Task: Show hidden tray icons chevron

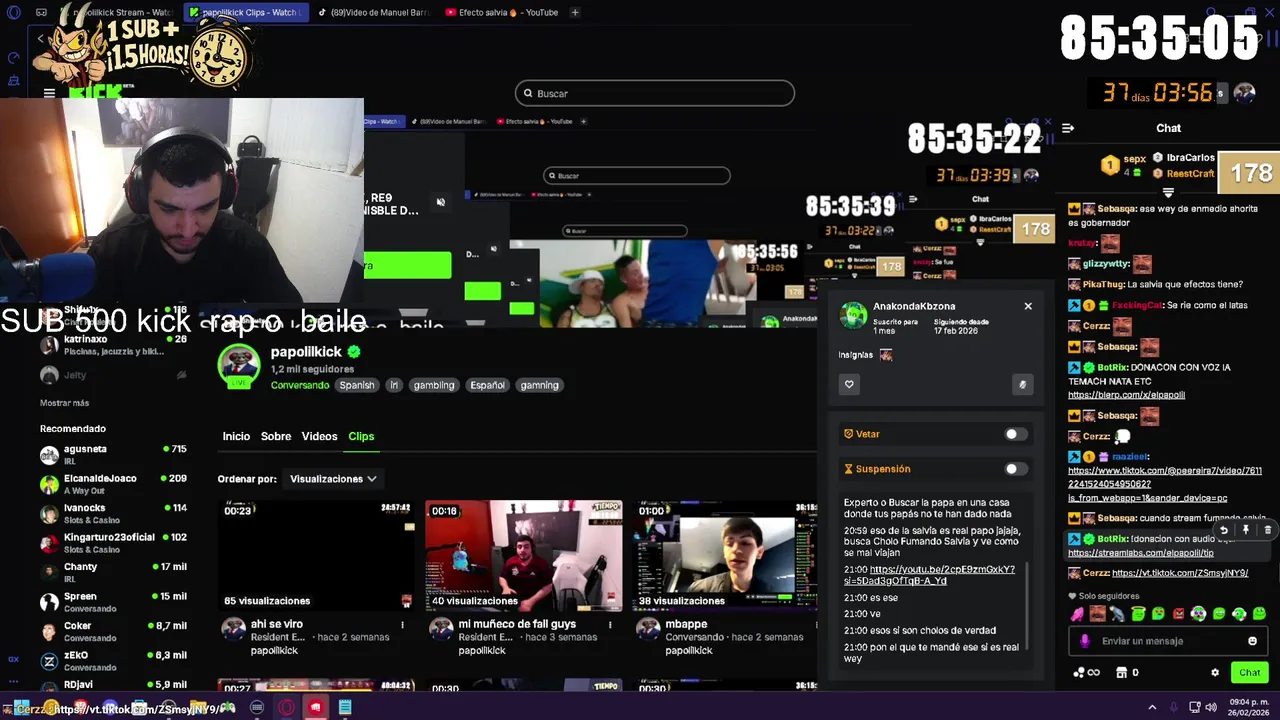Action: click(1152, 708)
